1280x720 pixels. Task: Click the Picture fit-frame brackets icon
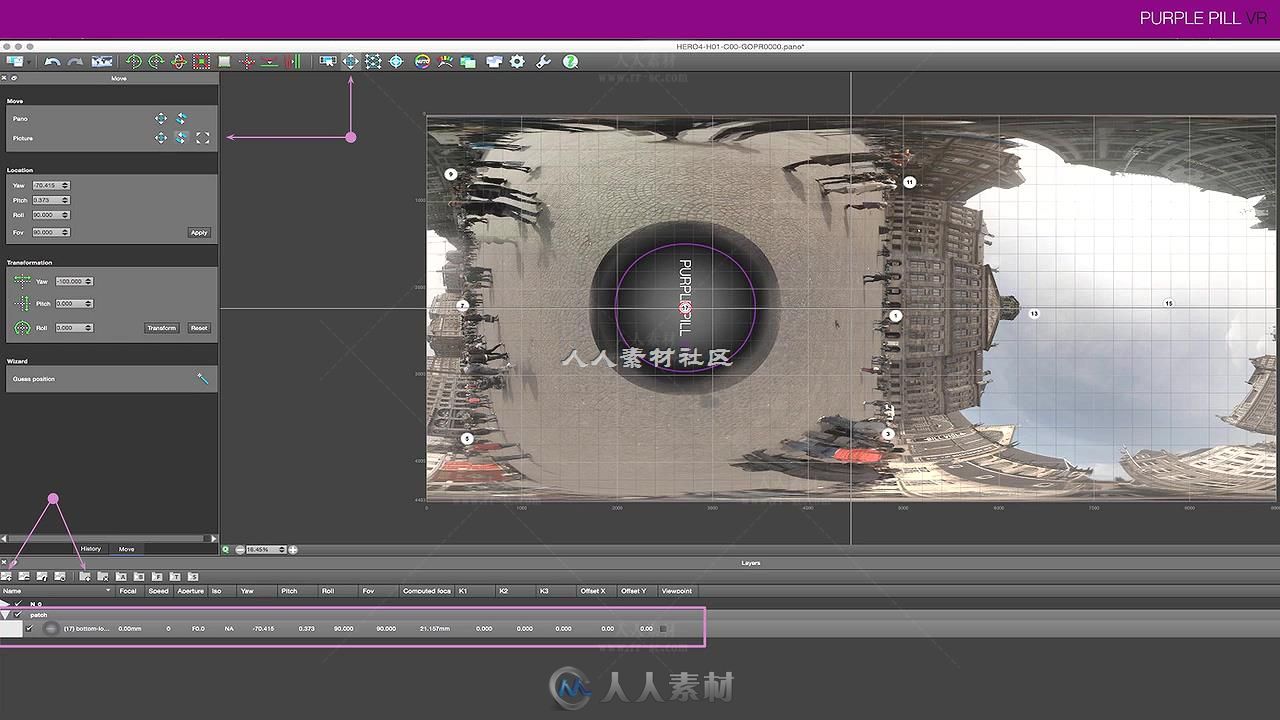pyautogui.click(x=203, y=138)
